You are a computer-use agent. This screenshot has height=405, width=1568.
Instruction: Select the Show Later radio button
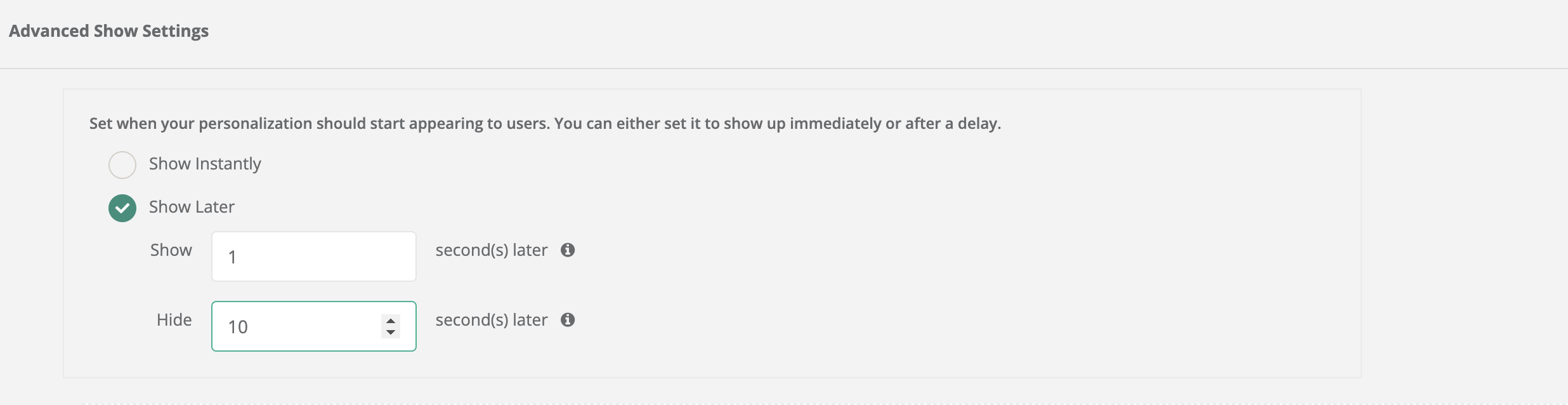coord(122,208)
